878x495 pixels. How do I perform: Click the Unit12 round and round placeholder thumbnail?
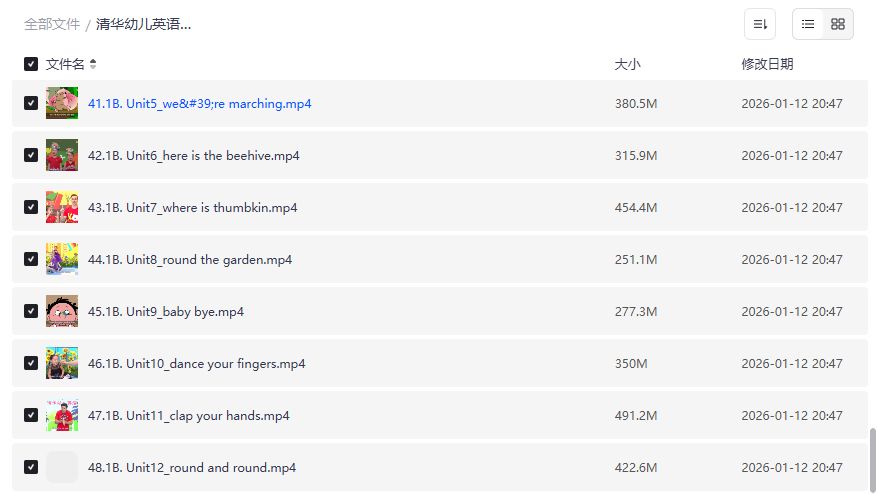point(62,468)
